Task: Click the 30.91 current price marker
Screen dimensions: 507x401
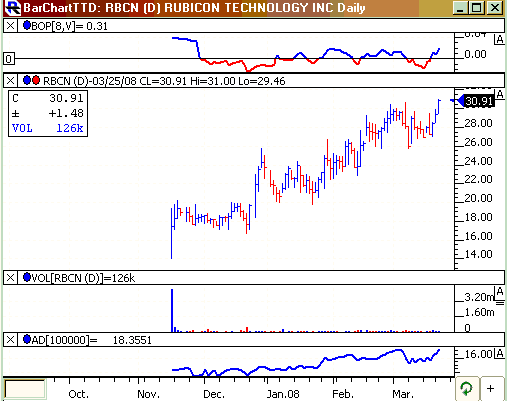Action: pyautogui.click(x=477, y=101)
